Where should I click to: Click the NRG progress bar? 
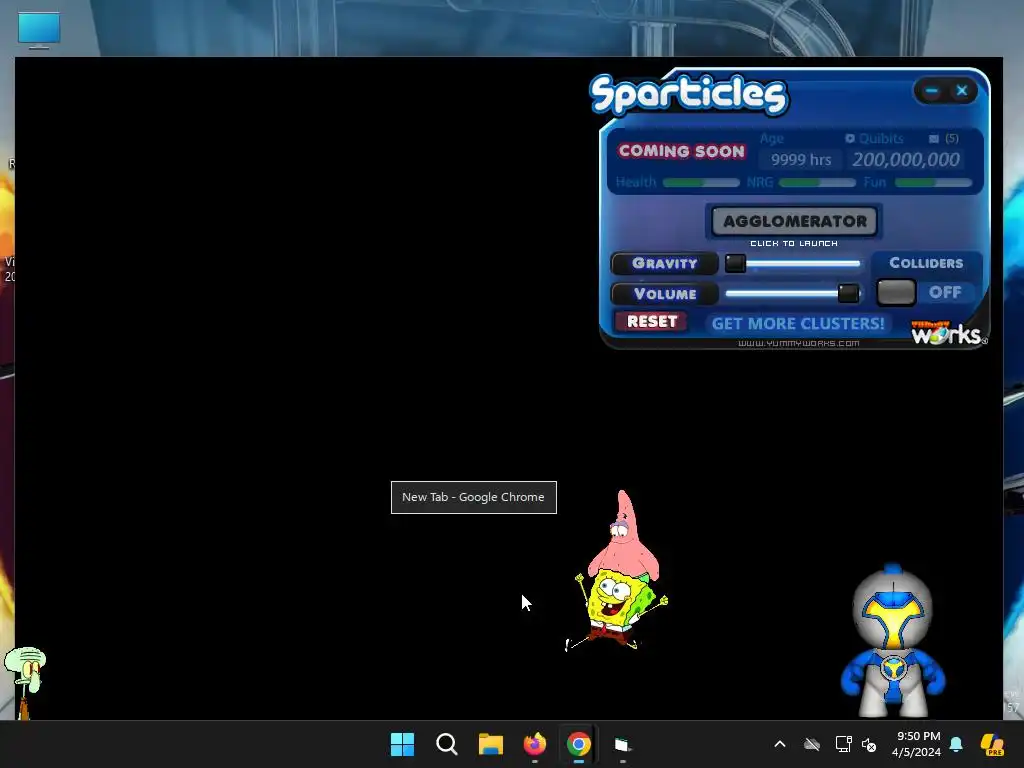(x=817, y=183)
